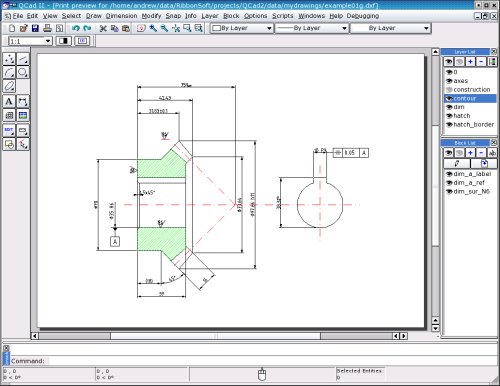Select the Insert image tool
The width and height of the screenshot is (500, 386).
tap(23, 115)
